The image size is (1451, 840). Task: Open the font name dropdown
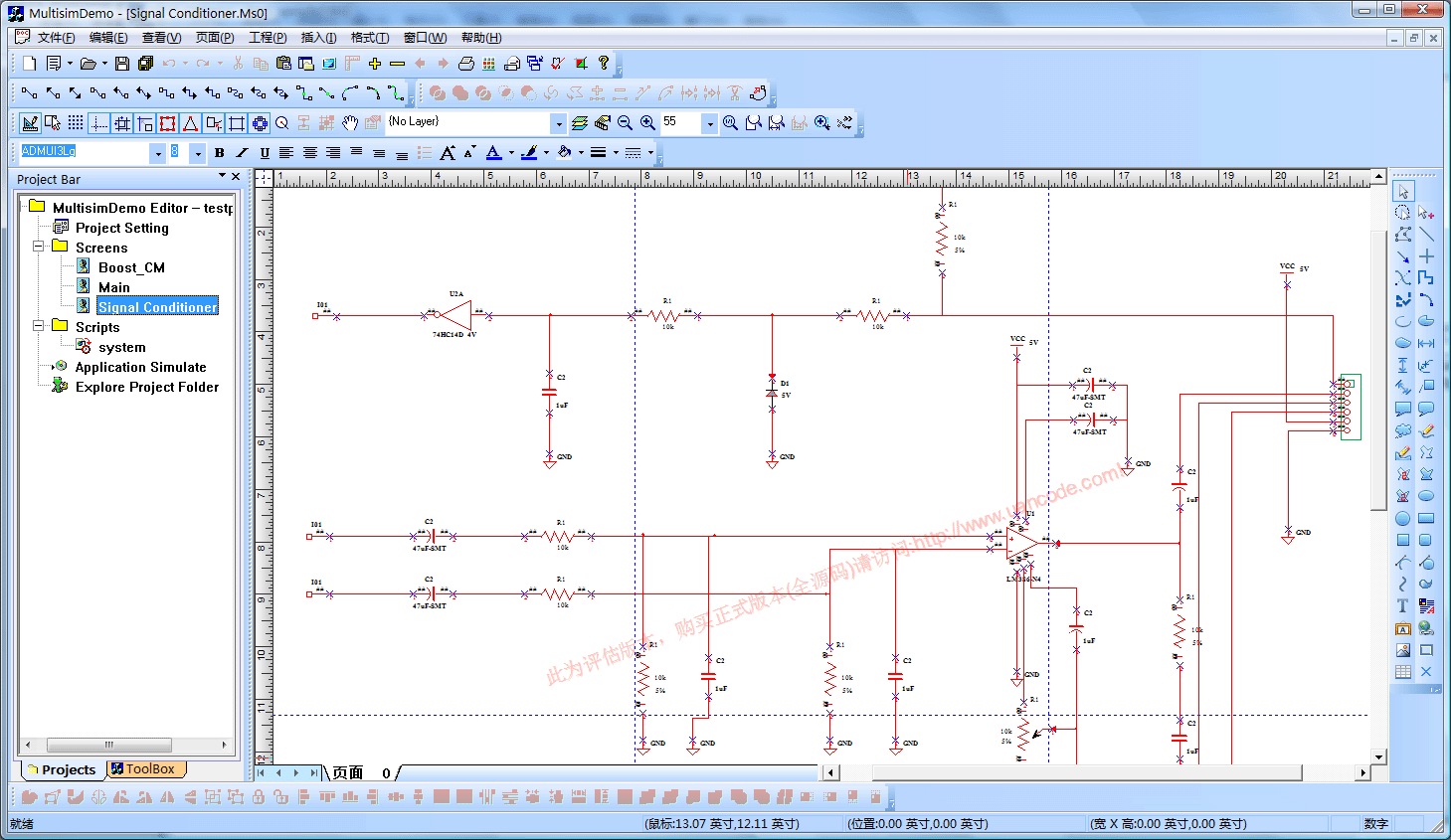pos(157,153)
